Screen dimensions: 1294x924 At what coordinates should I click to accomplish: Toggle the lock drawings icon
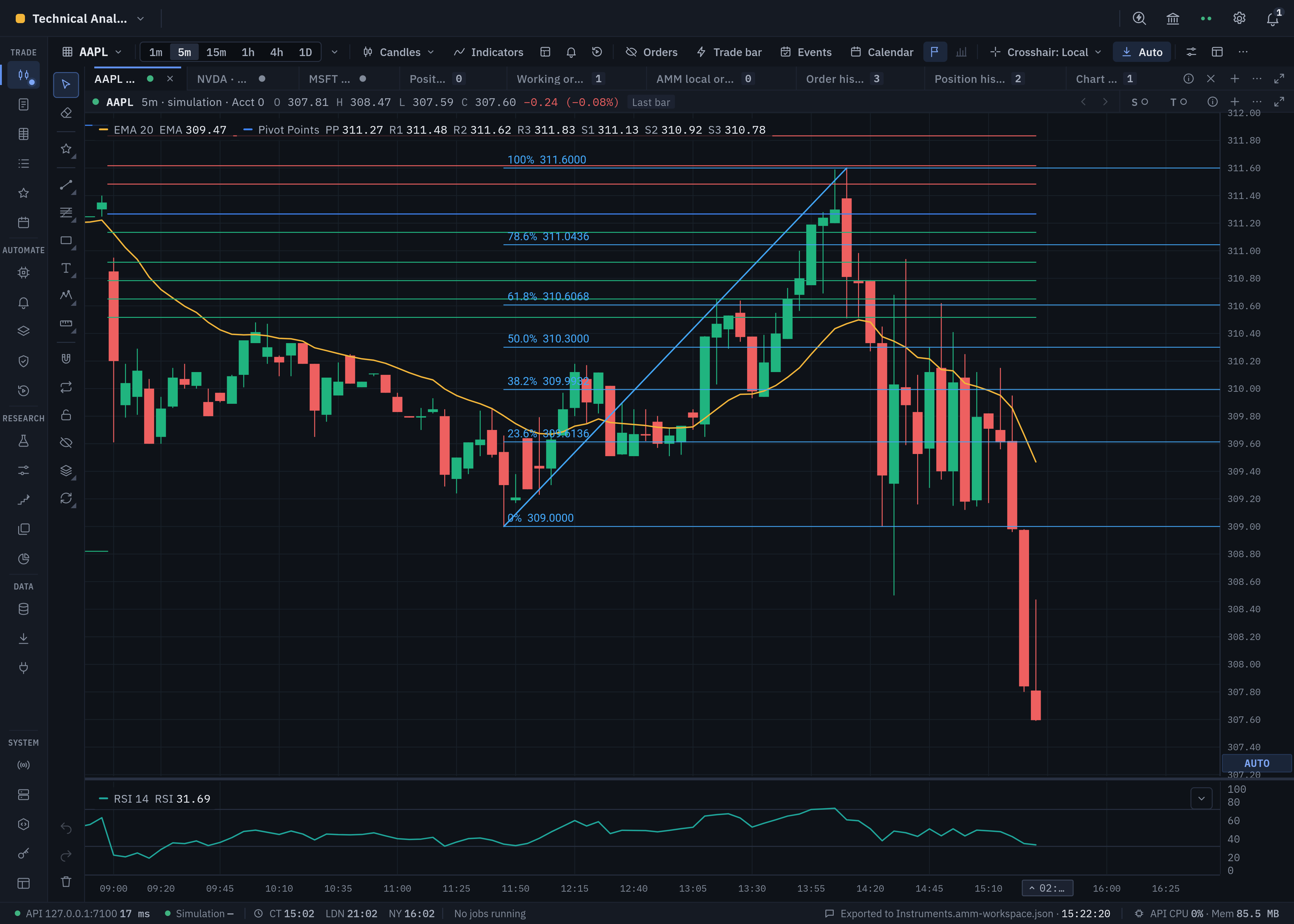click(x=66, y=415)
